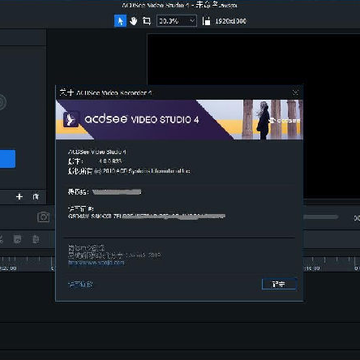Click the blue button in left panel
The image size is (360, 360).
(7, 159)
